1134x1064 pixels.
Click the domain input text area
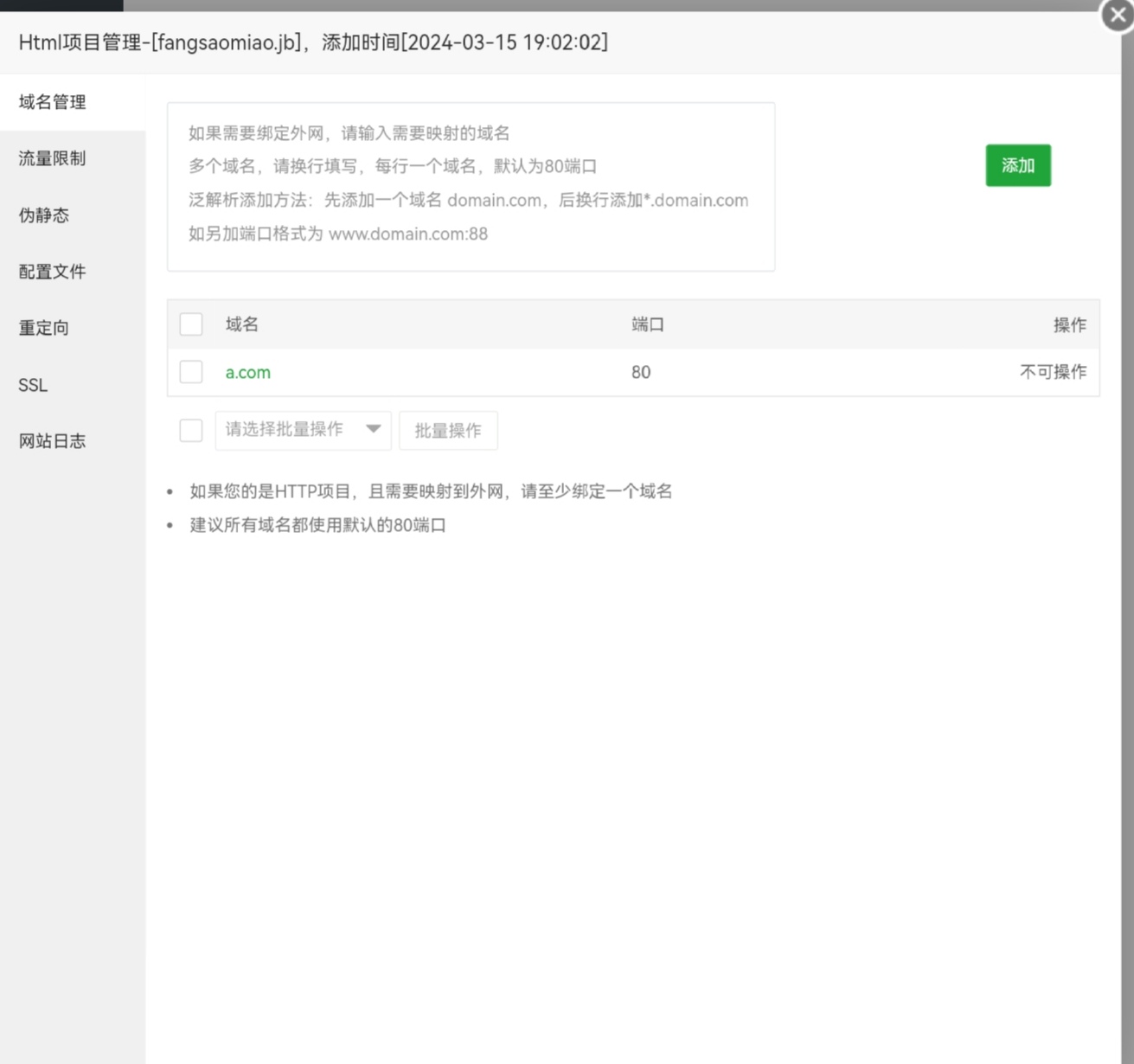[471, 187]
